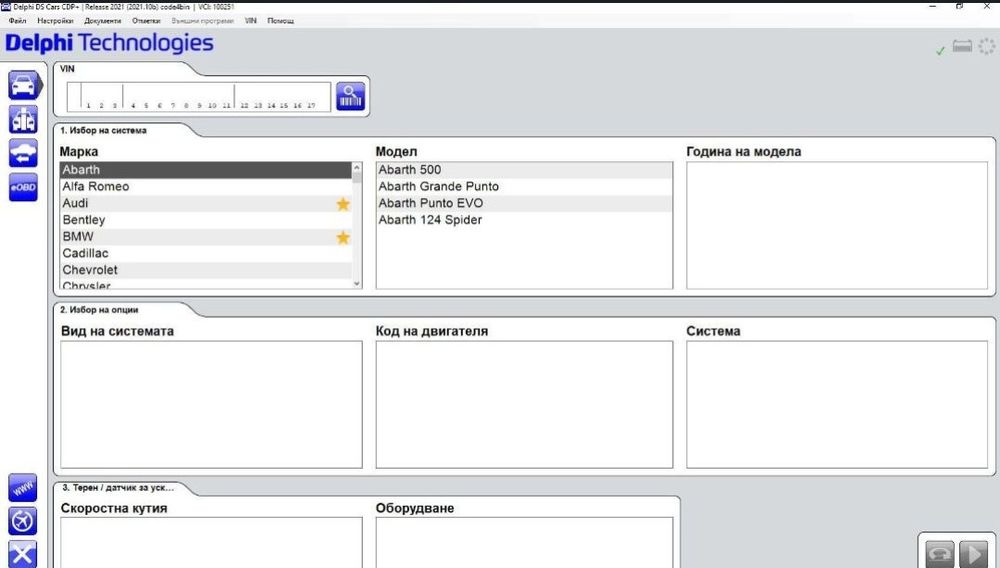The height and width of the screenshot is (568, 1000).
Task: Click the Delphi Technologies logo
Action: 109,43
